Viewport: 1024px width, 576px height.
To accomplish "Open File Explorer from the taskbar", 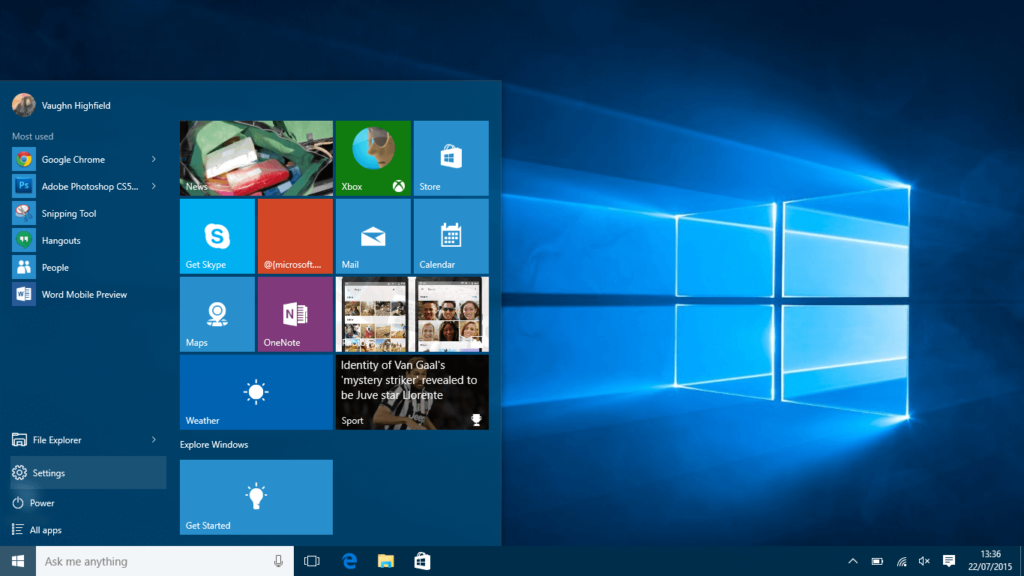I will click(385, 561).
